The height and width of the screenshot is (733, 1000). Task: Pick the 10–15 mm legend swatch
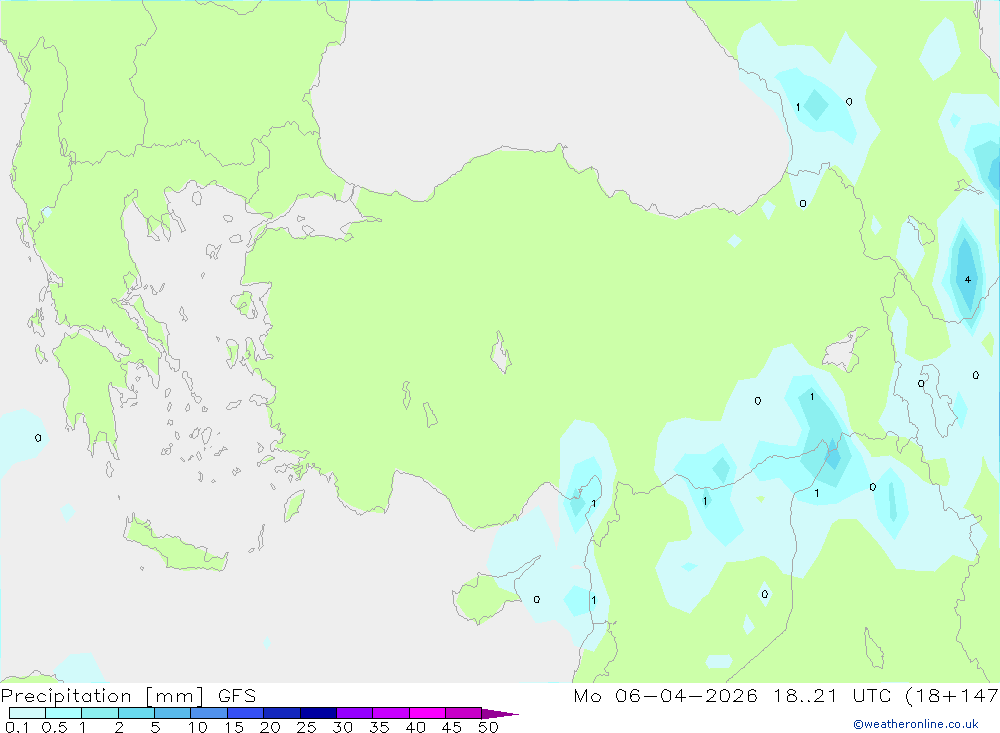coord(209,713)
